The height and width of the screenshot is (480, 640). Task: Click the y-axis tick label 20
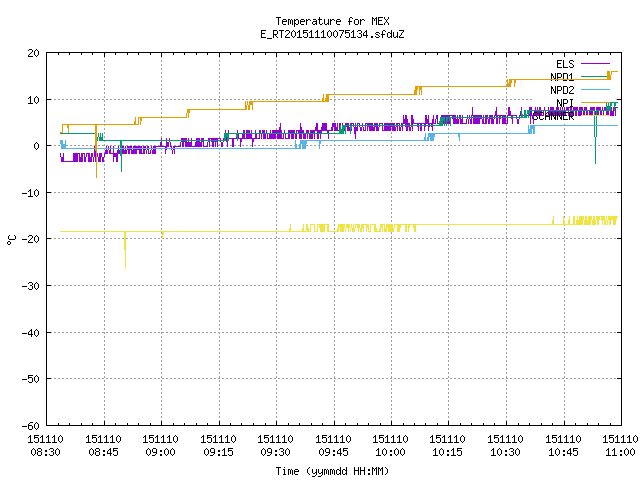(33, 53)
